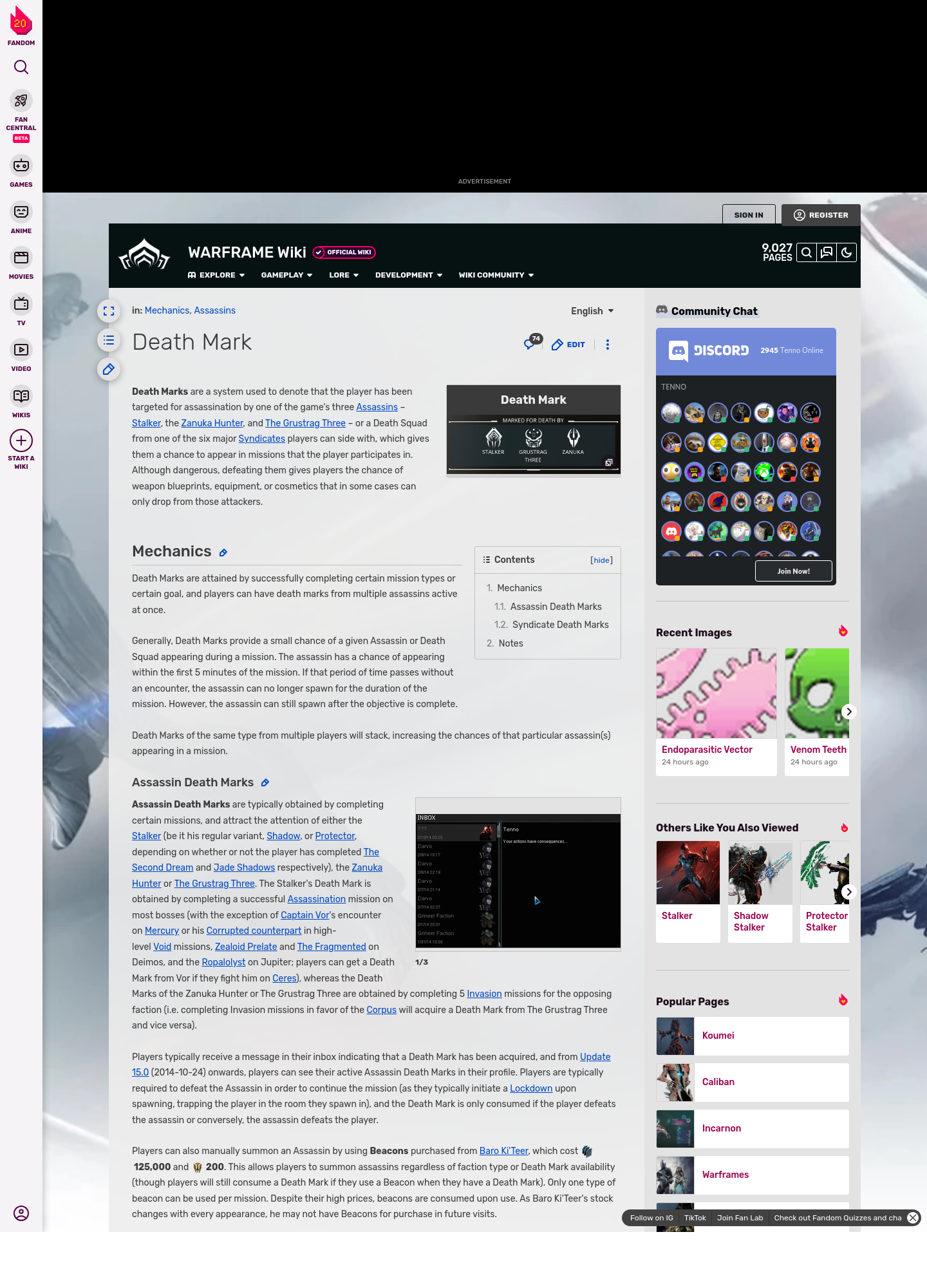
Task: Open the Gameplay dropdown menu
Action: pos(287,275)
